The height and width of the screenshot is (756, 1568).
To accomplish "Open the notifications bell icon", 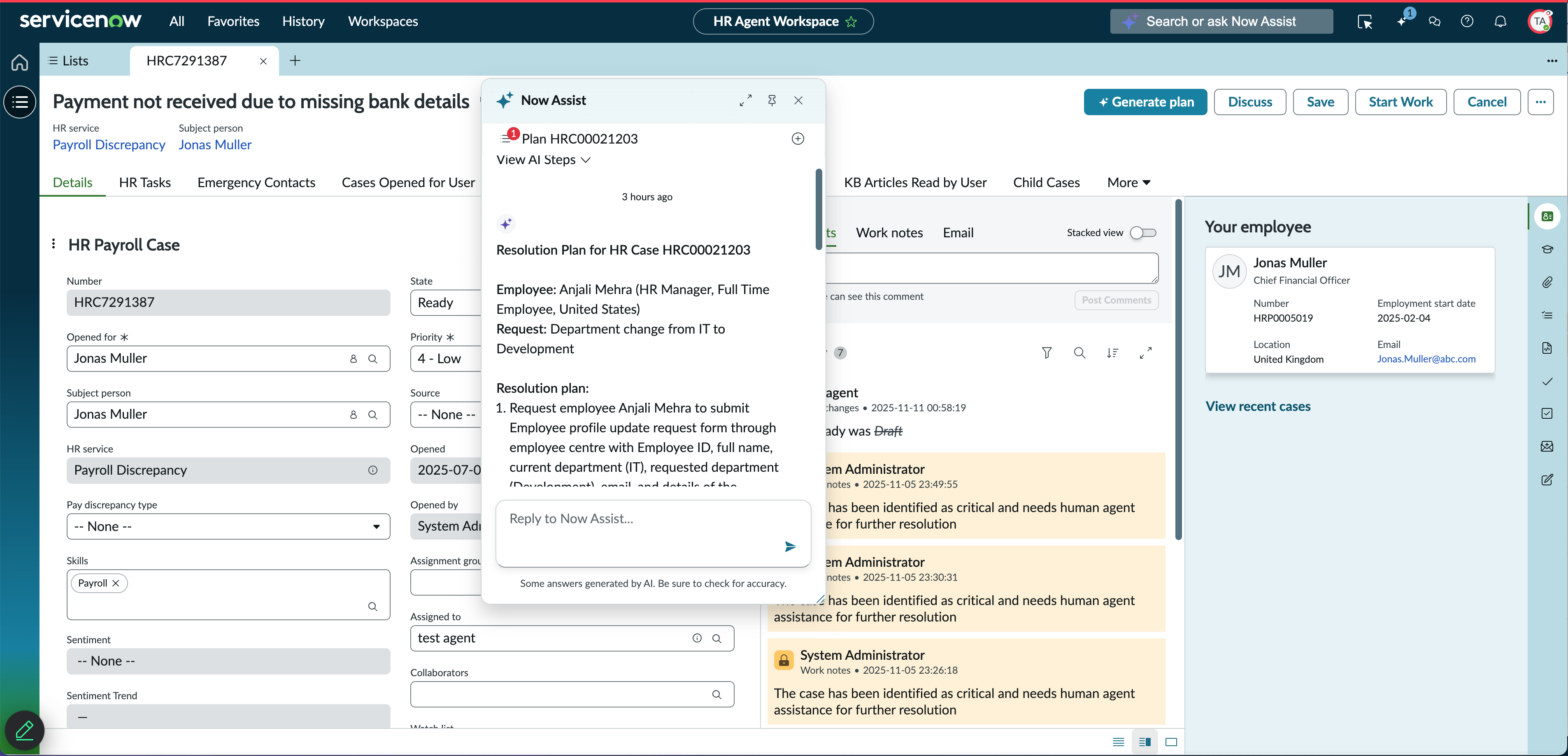I will pyautogui.click(x=1501, y=22).
